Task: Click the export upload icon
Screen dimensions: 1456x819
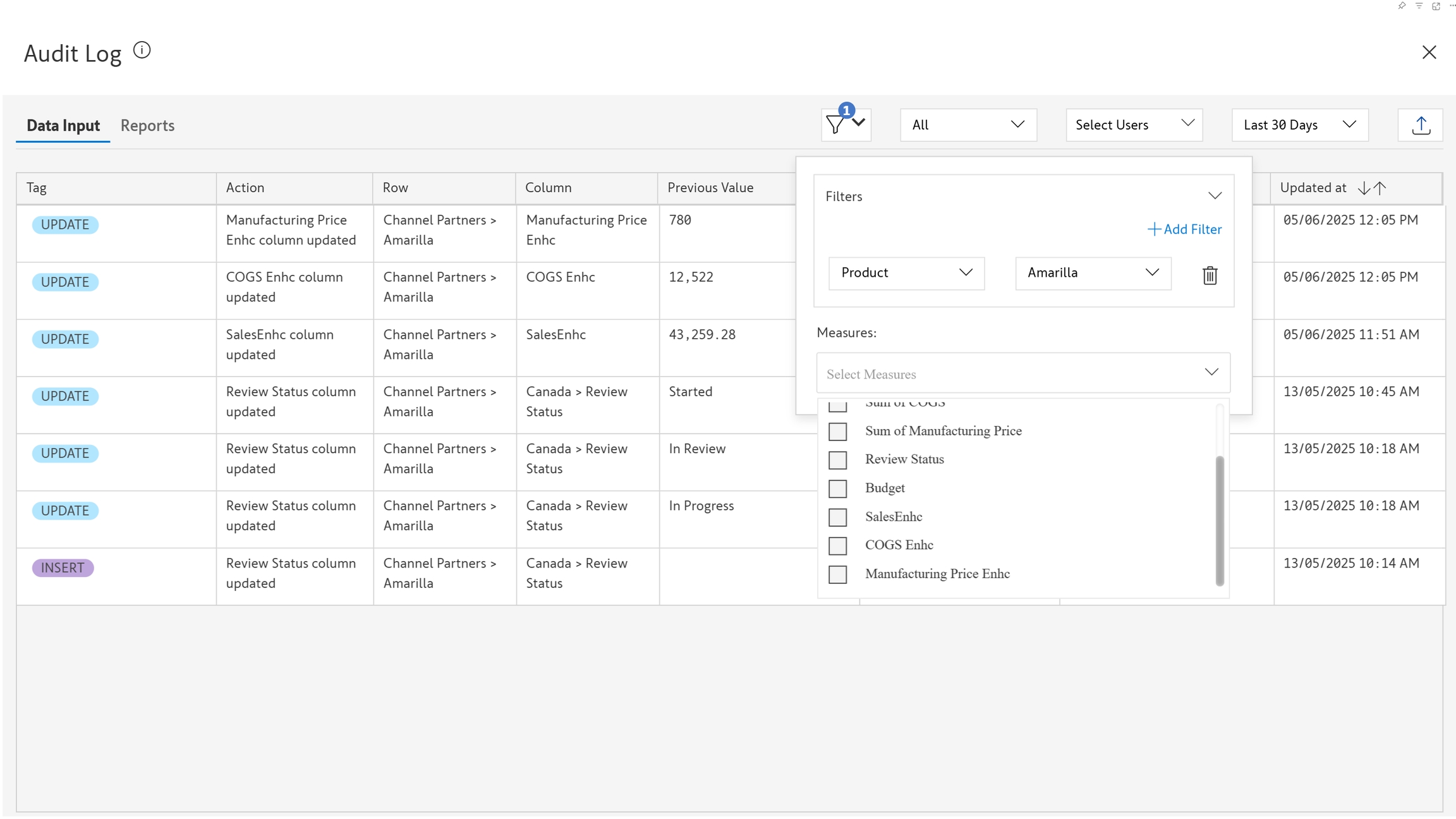Action: point(1421,125)
